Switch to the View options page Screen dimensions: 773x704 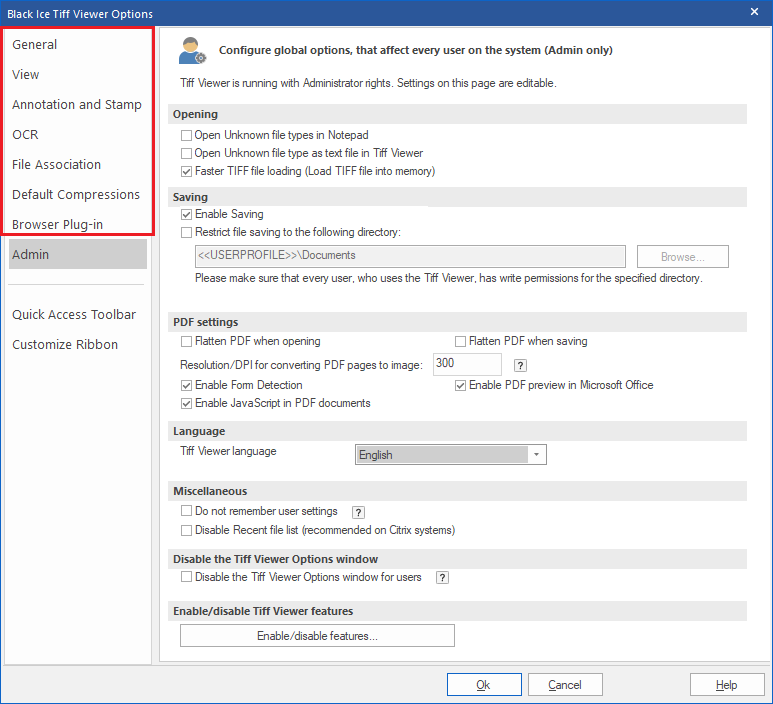coord(78,74)
